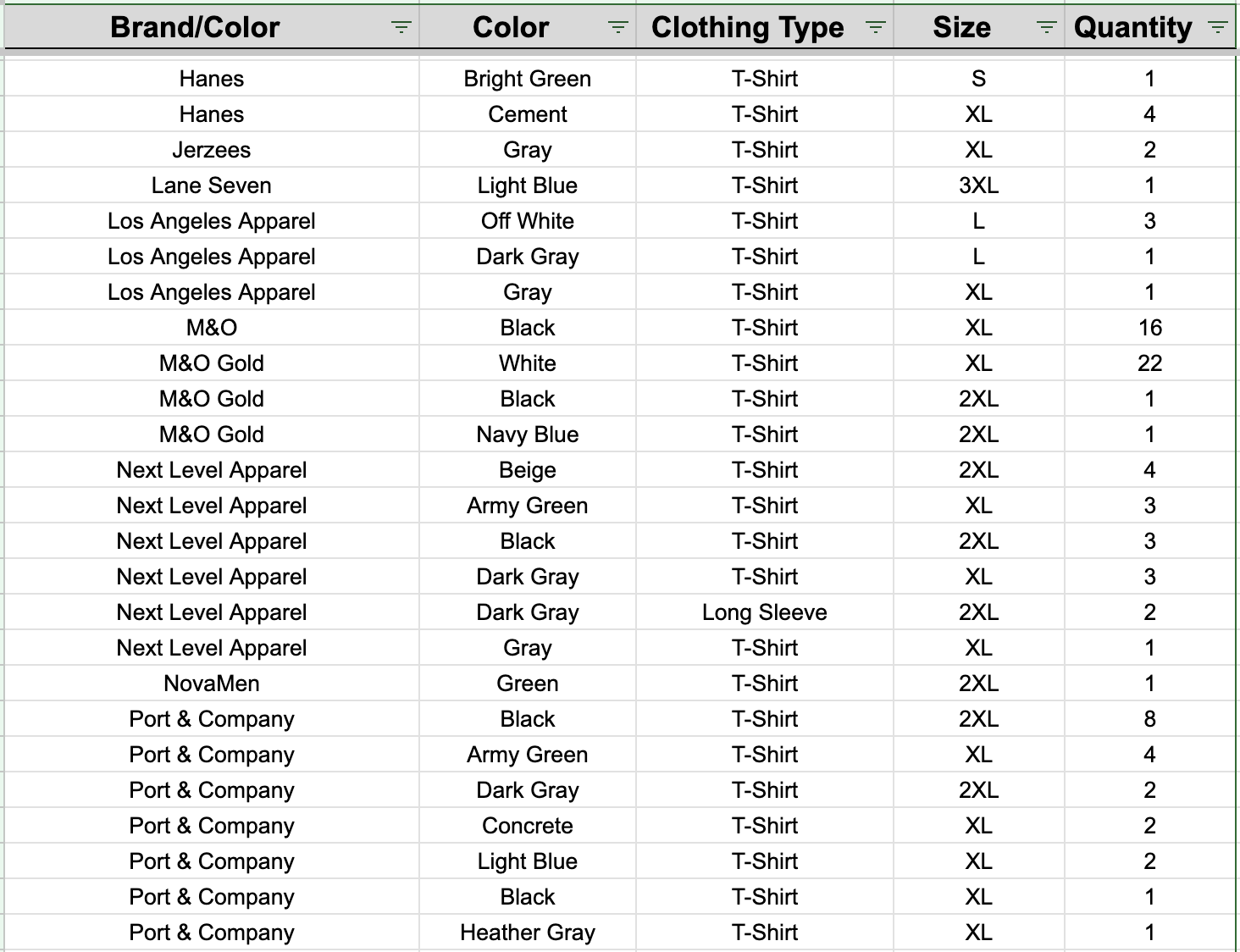Click the quantity cell showing 22
Viewport: 1240px width, 952px height.
tap(1149, 363)
